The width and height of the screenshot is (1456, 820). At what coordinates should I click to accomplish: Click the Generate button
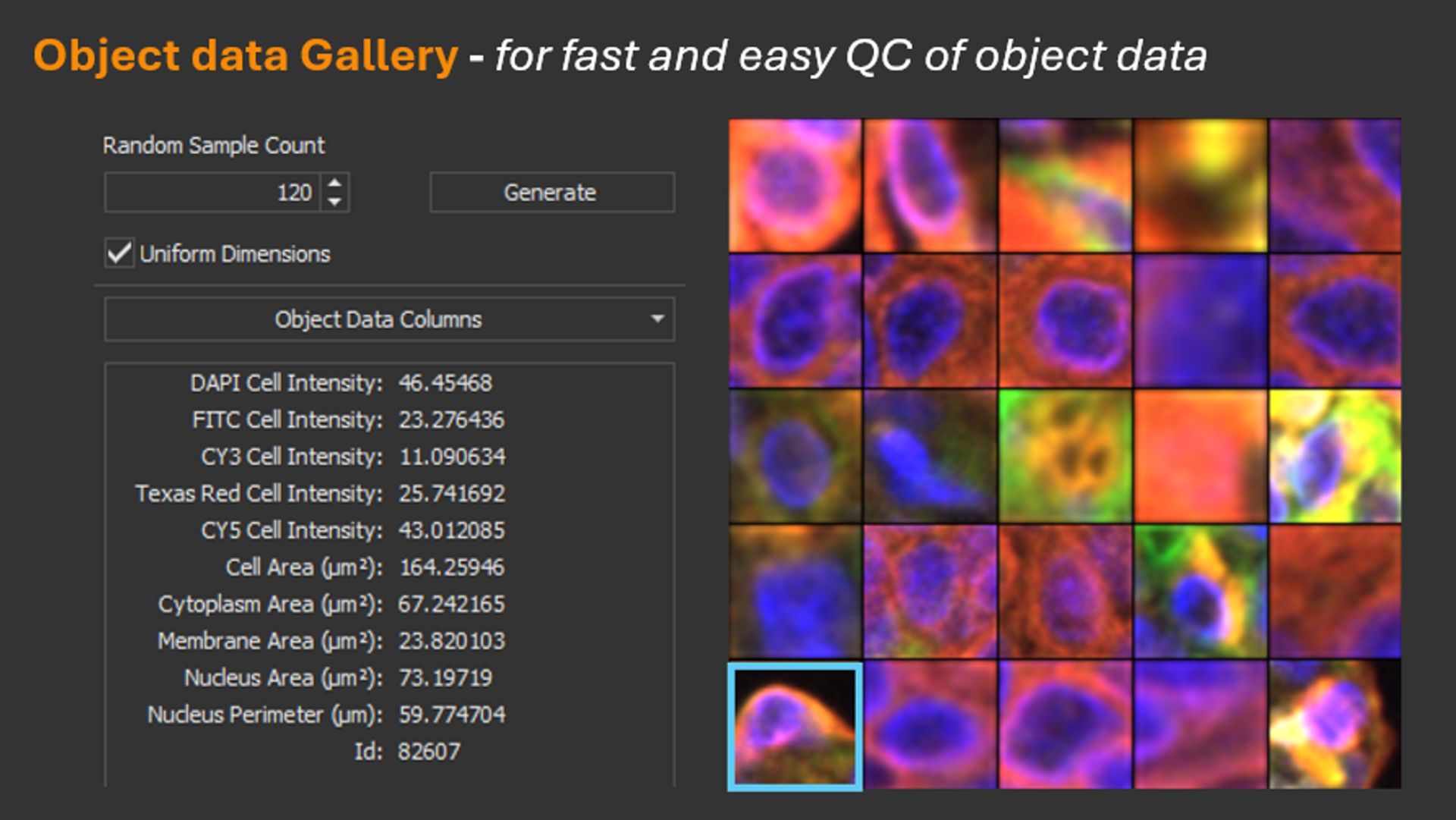tap(552, 193)
